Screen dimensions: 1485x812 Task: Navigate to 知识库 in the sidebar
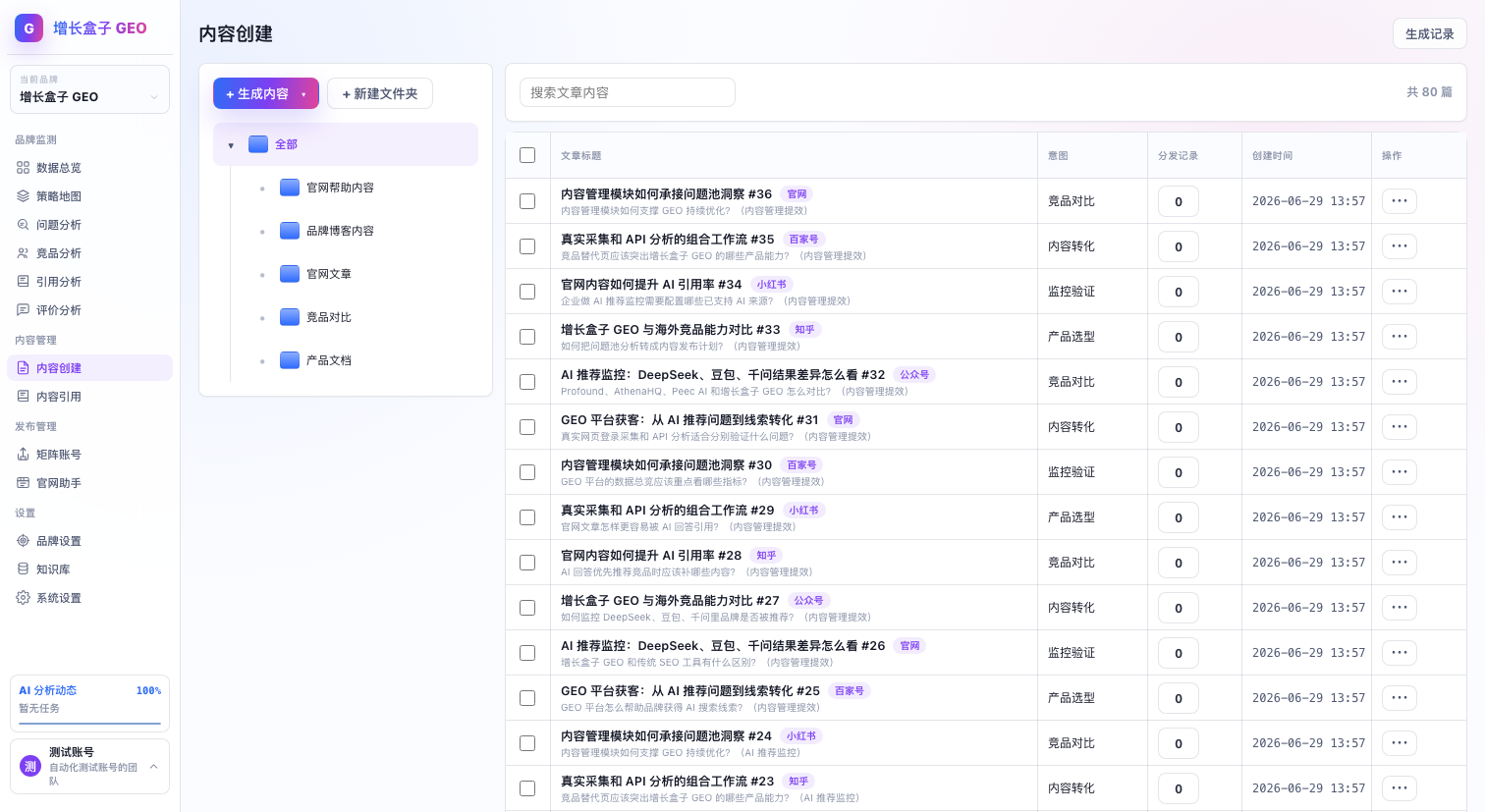click(89, 569)
